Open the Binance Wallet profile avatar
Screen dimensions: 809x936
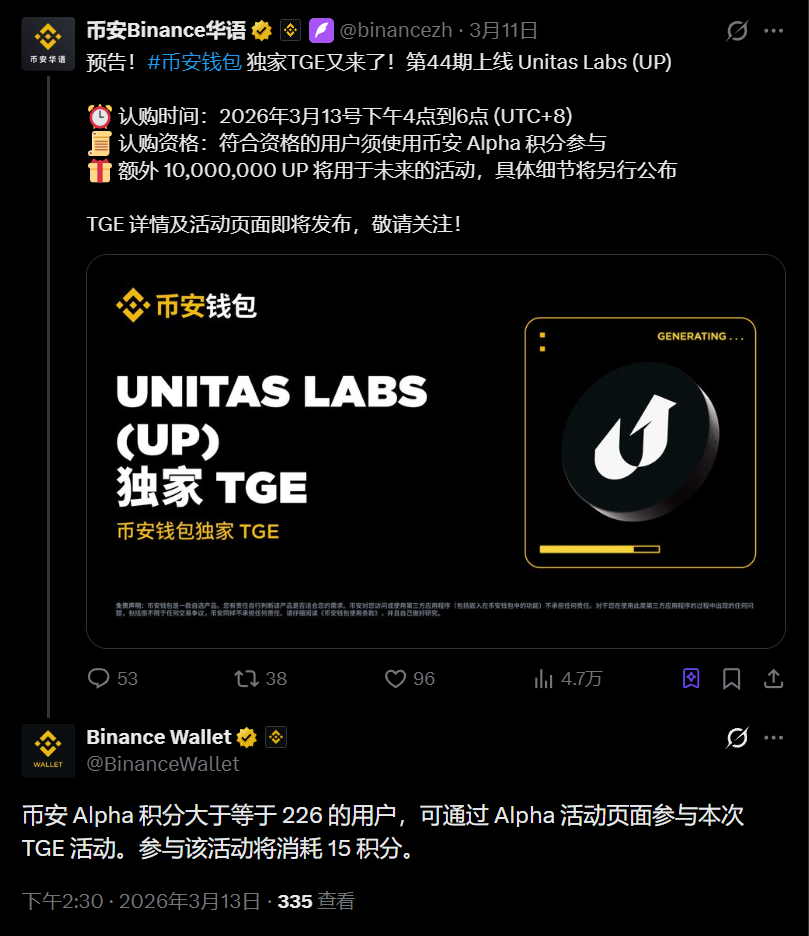click(x=48, y=751)
